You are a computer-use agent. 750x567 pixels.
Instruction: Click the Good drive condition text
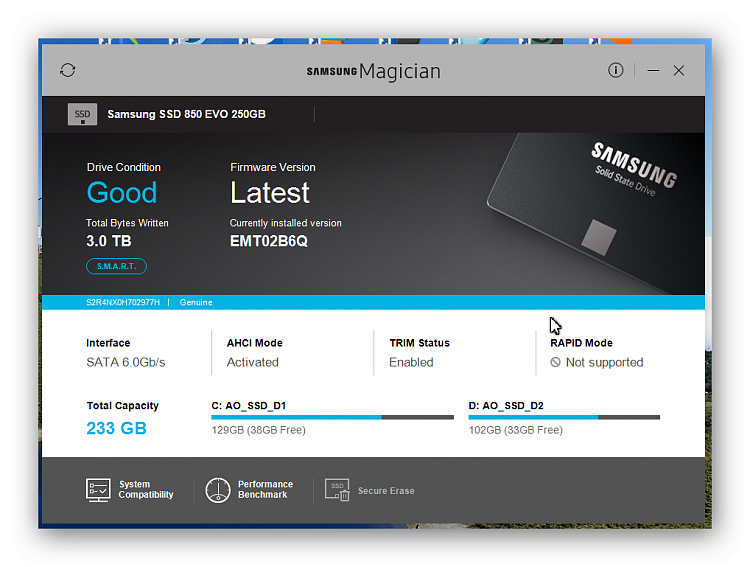click(121, 193)
